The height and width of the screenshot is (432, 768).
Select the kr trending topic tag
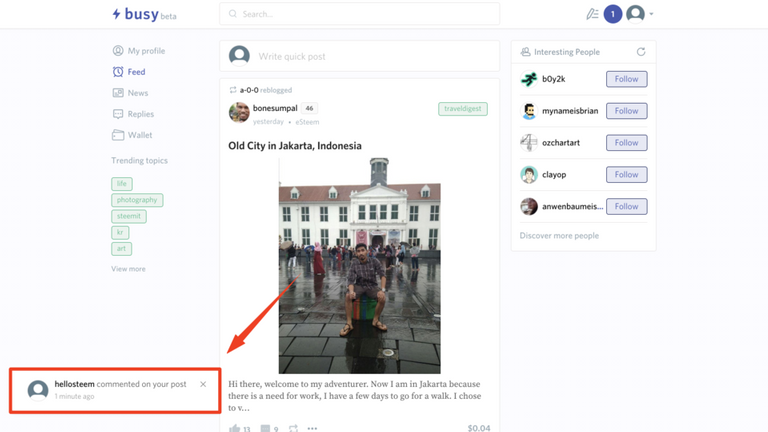click(120, 232)
